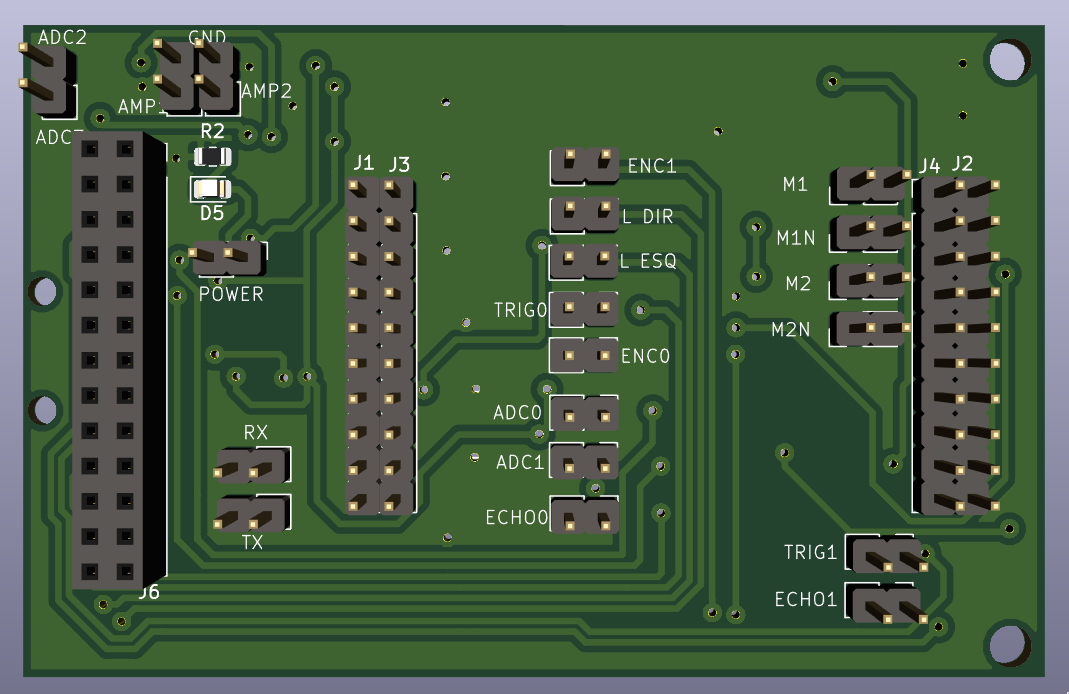Click the large J6 black socket header
The image size is (1069, 694).
(119, 360)
